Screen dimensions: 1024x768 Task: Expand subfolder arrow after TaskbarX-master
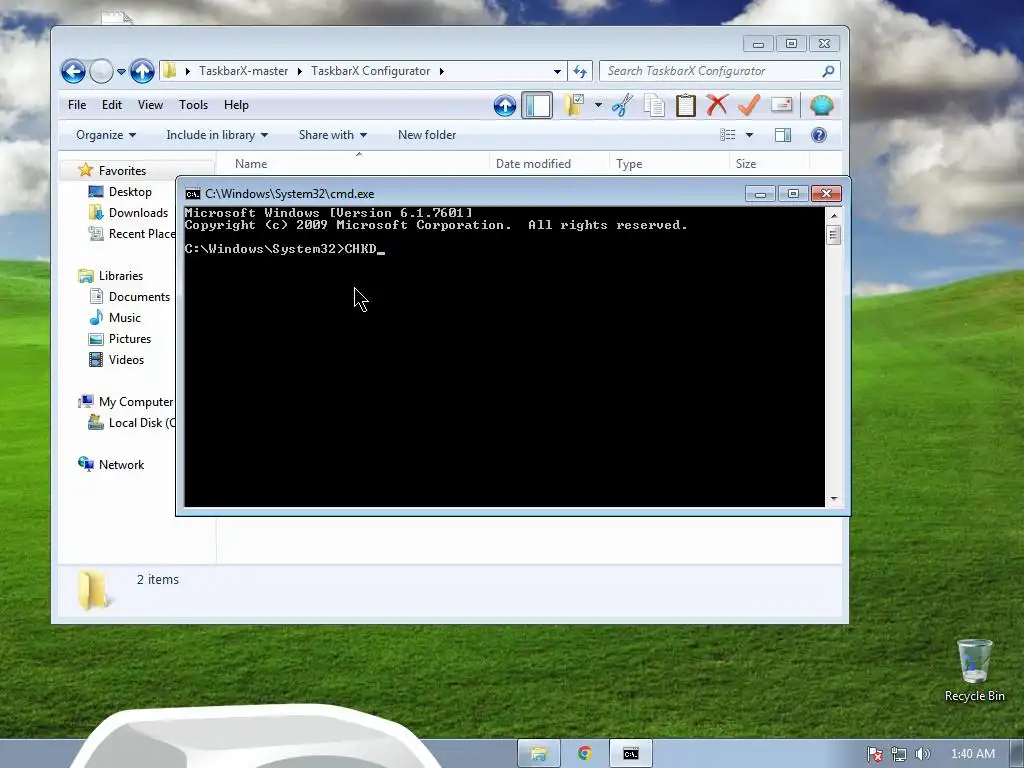click(300, 71)
